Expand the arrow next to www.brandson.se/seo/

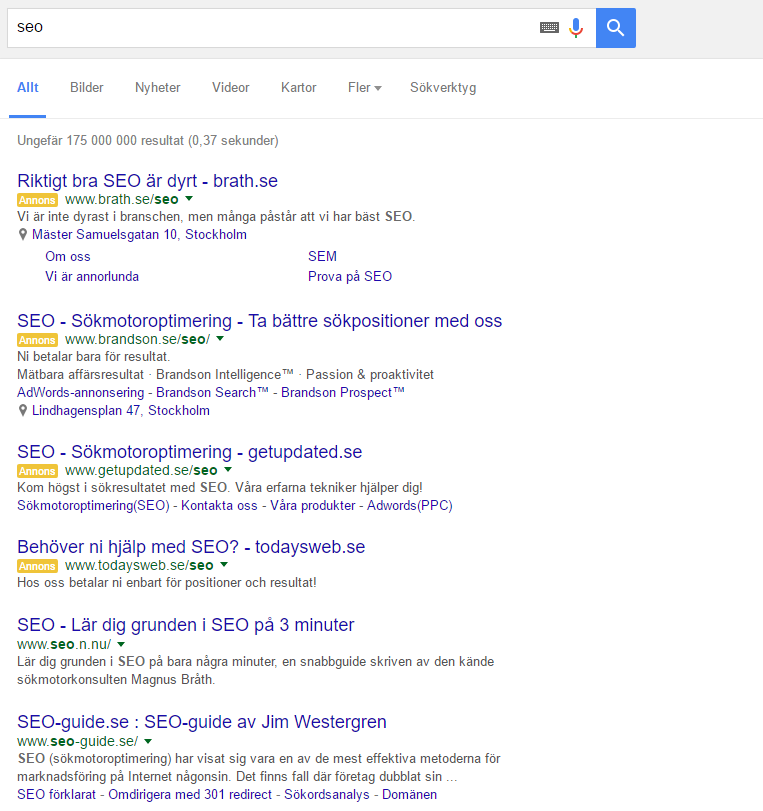click(x=220, y=340)
